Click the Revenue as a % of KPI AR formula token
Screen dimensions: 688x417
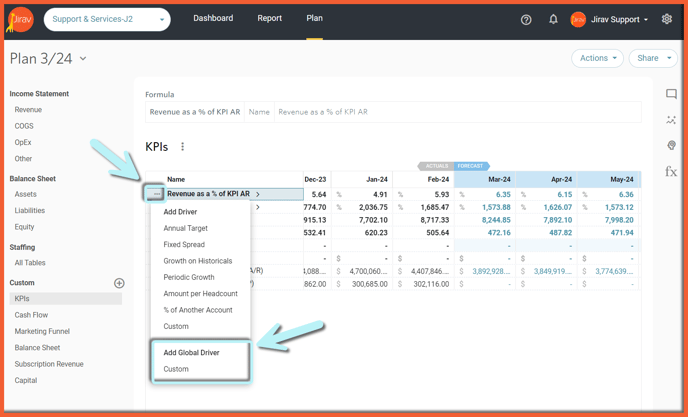coord(195,112)
